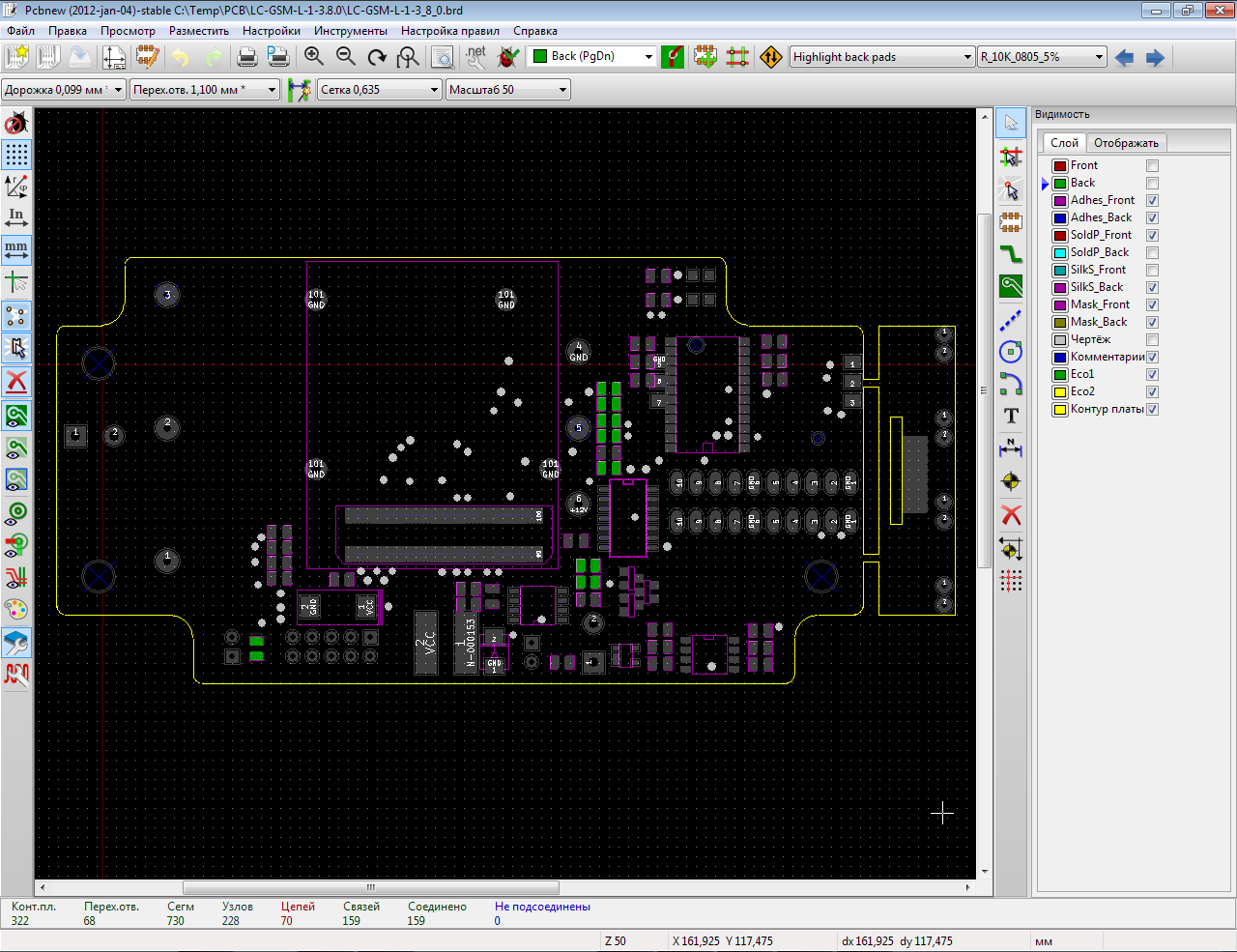
Task: Select the add text tool
Action: tap(1011, 416)
